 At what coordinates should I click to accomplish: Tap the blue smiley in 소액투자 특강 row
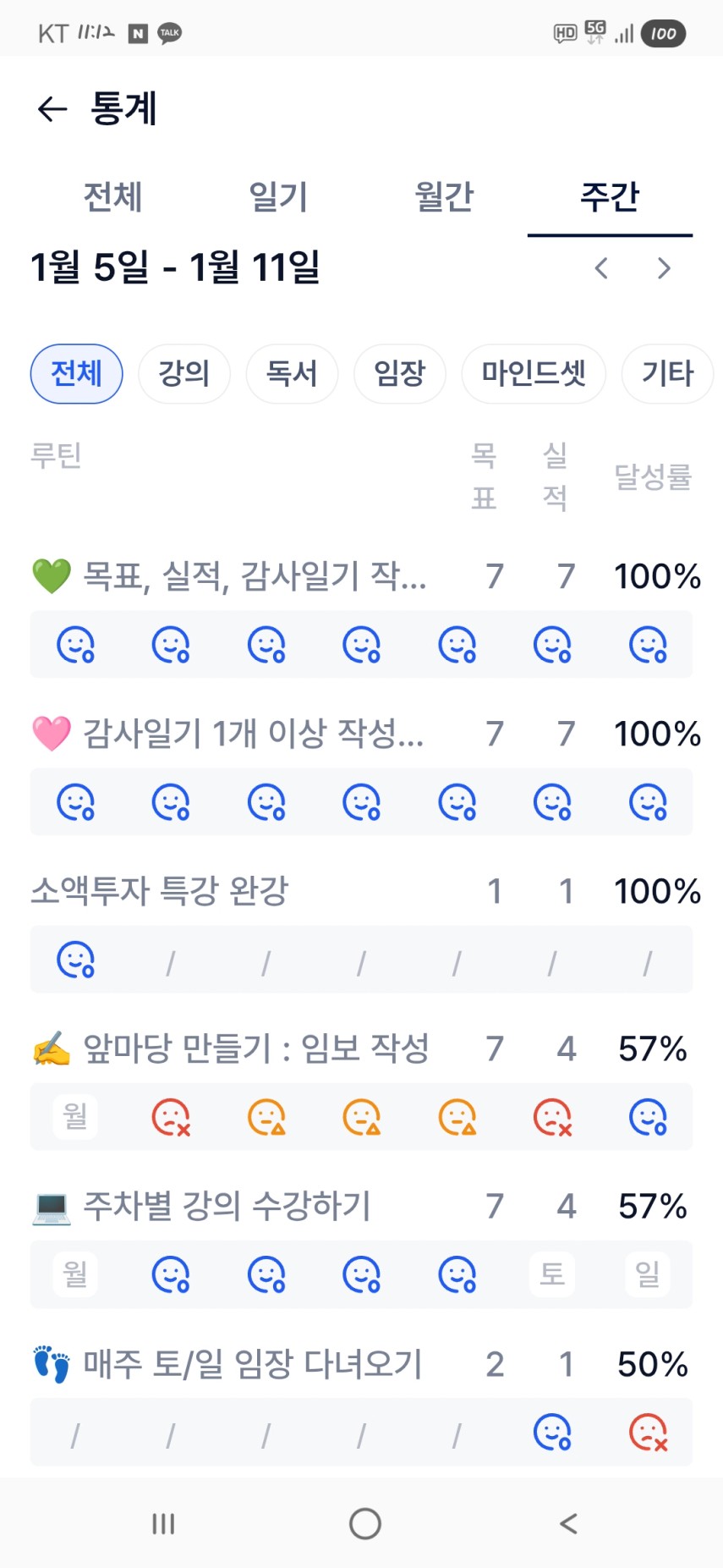coord(75,960)
